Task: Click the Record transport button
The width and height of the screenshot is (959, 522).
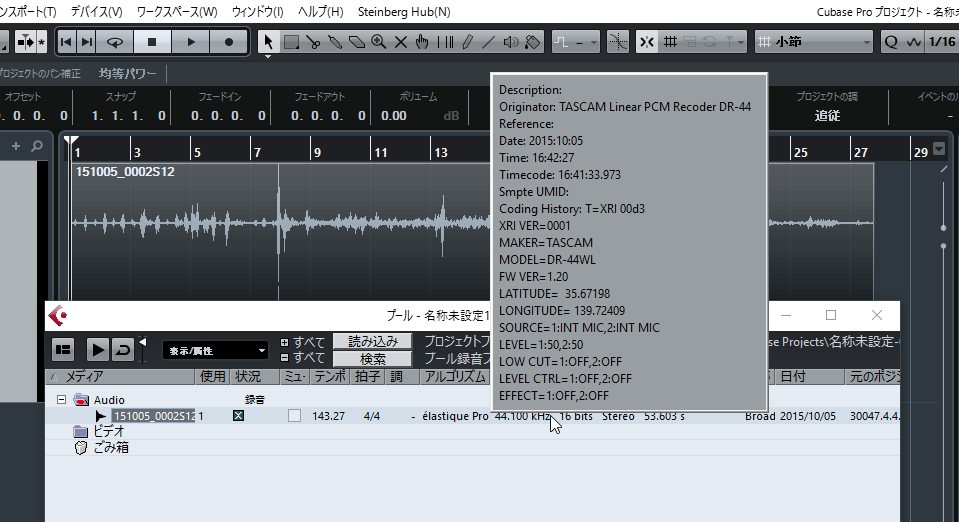Action: (x=229, y=42)
